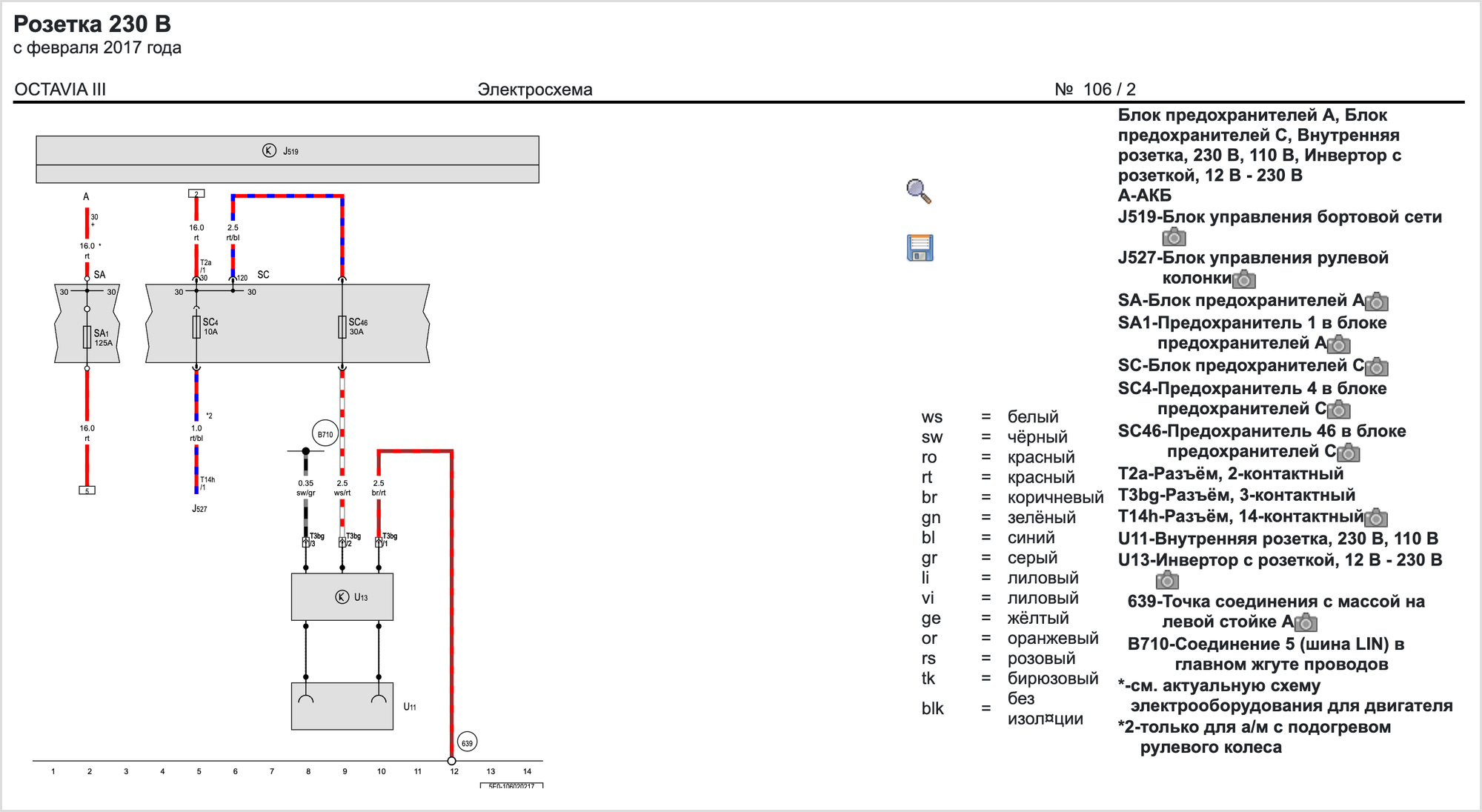
Task: Click the magnifying glass zoom icon
Action: coord(919,191)
